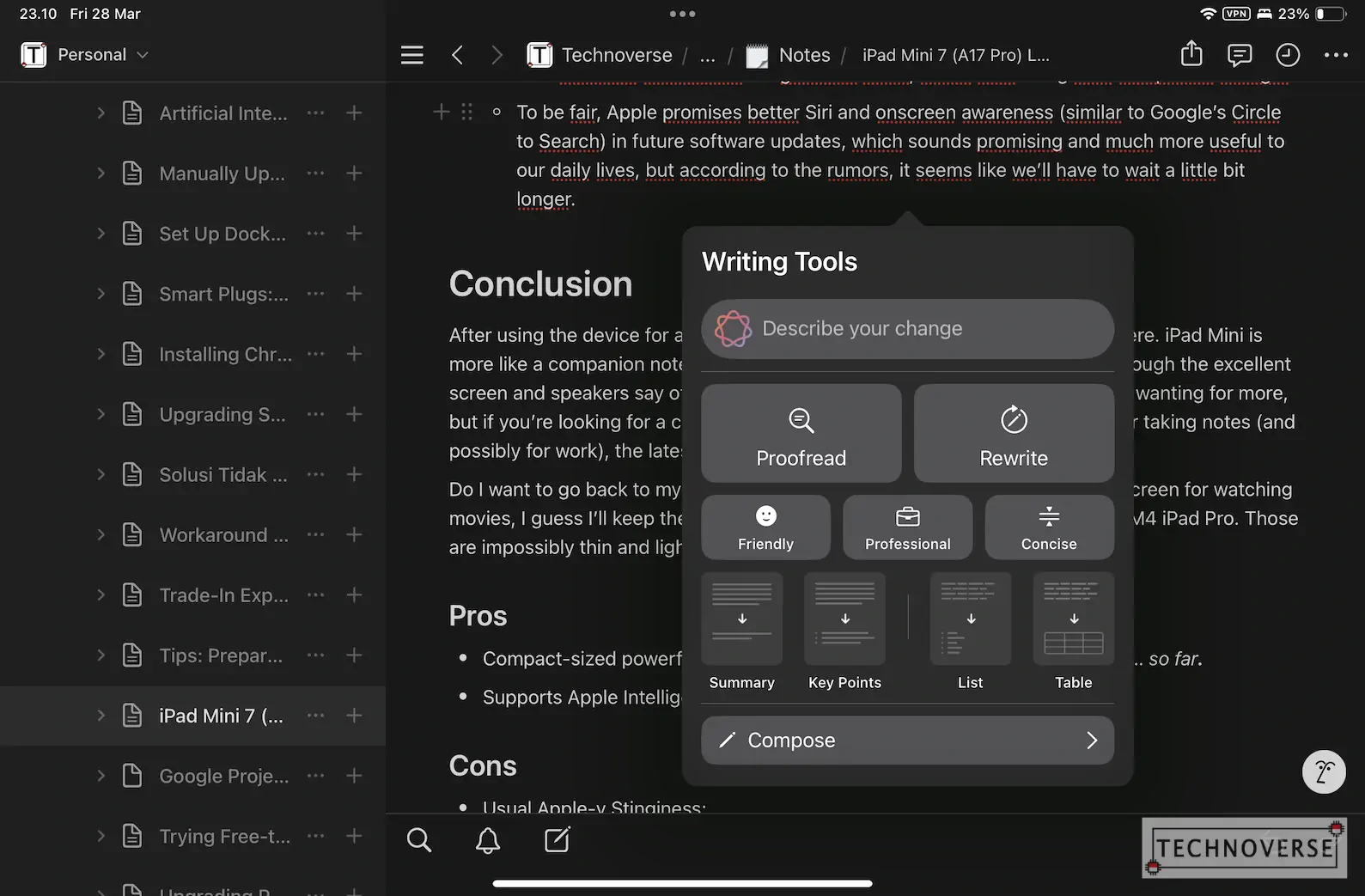The height and width of the screenshot is (896, 1365).
Task: Expand the Manually Up... page
Action: (101, 173)
